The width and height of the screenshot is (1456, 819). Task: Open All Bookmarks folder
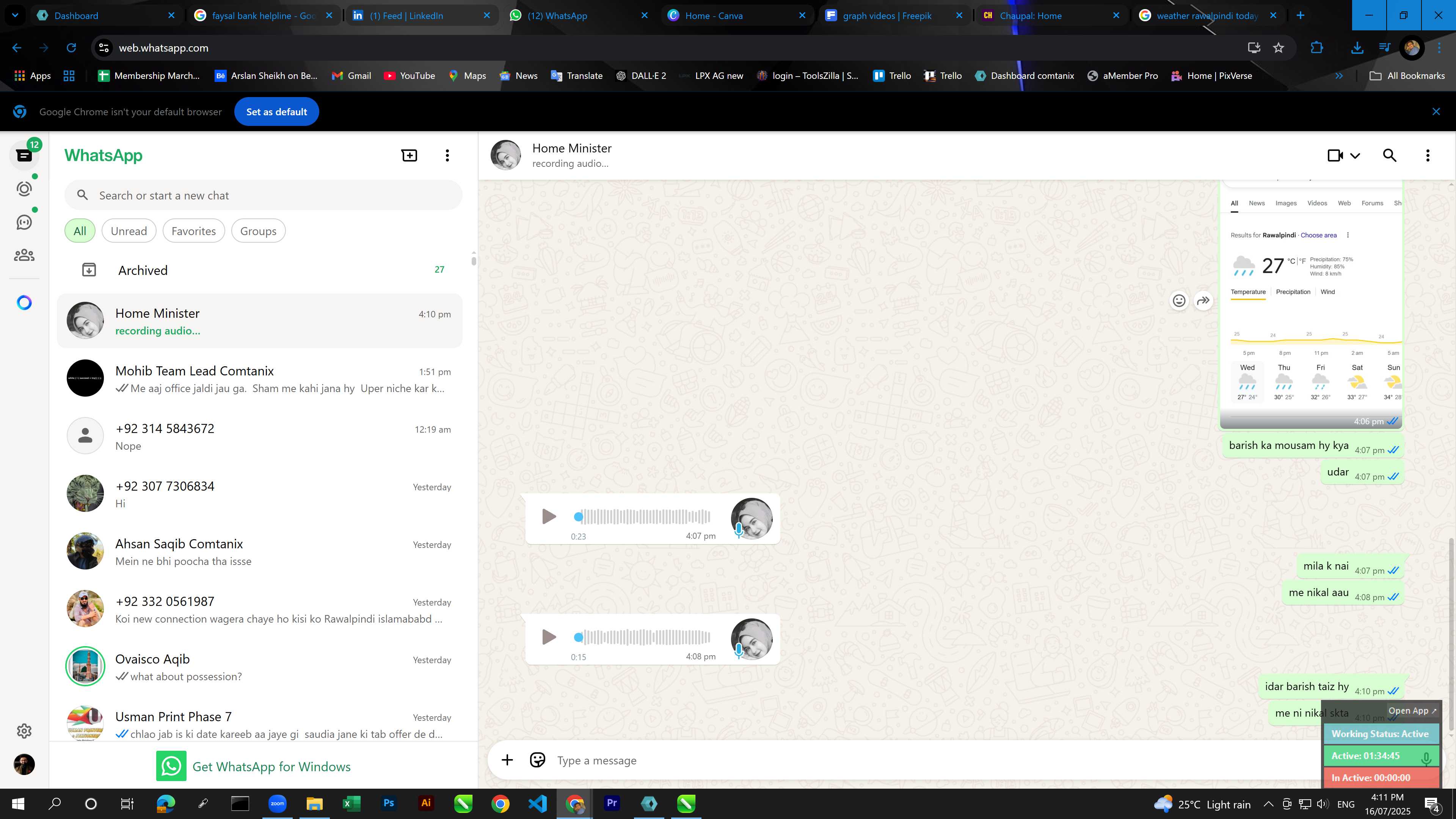point(1407,76)
